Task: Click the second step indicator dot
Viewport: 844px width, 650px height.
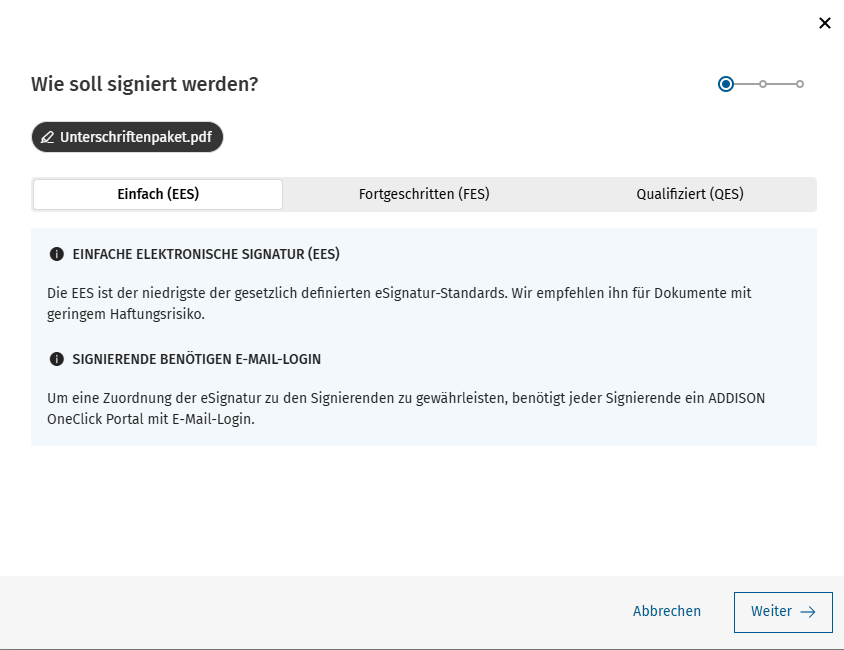Action: (763, 84)
